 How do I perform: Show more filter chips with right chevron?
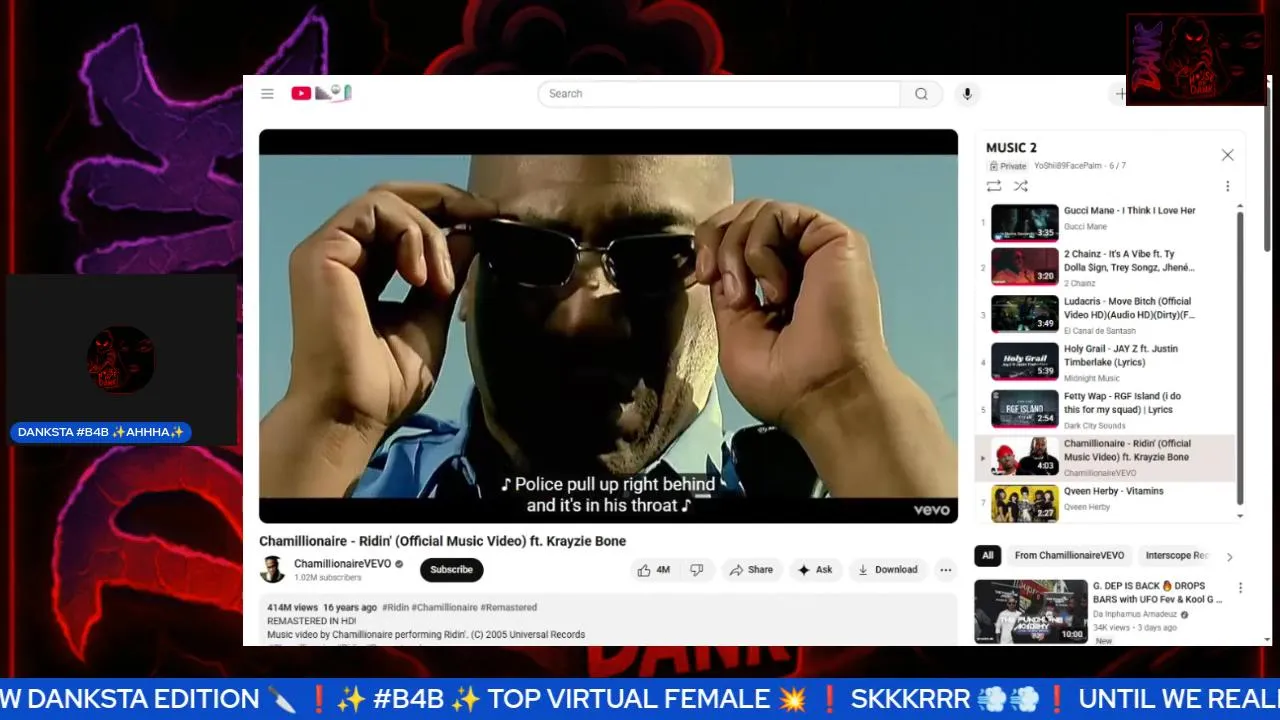(1230, 557)
